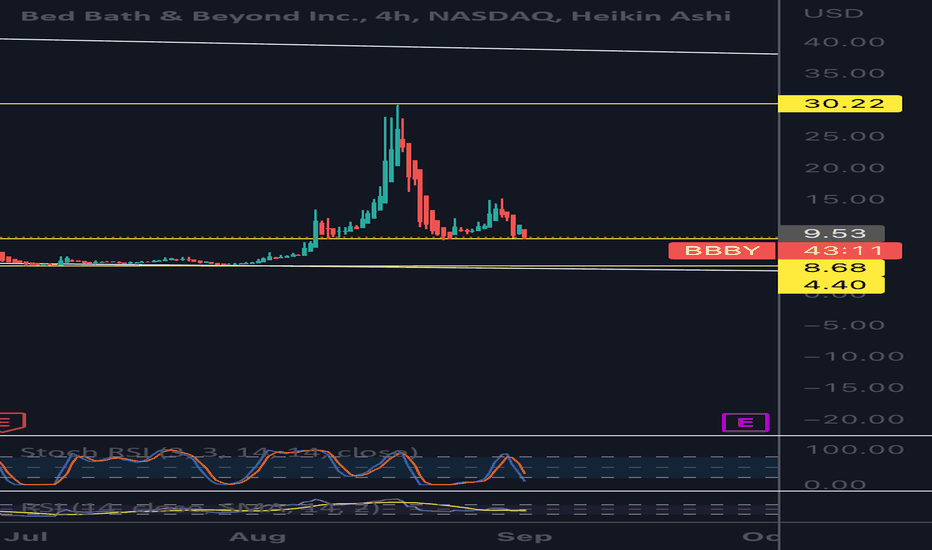This screenshot has height=550, width=932.
Task: Click the Stoch RSI indicator legend
Action: coord(219,452)
